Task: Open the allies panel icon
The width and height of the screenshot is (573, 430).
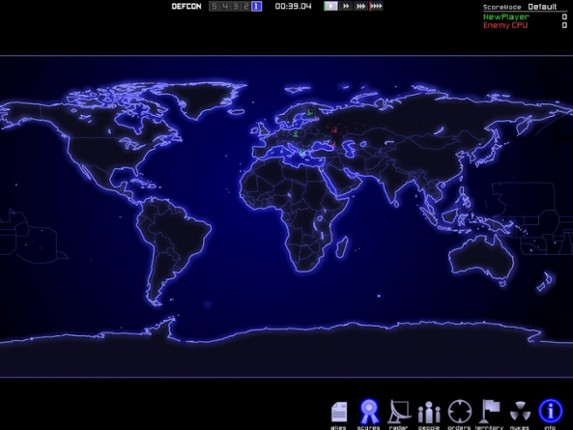Action: (x=339, y=412)
